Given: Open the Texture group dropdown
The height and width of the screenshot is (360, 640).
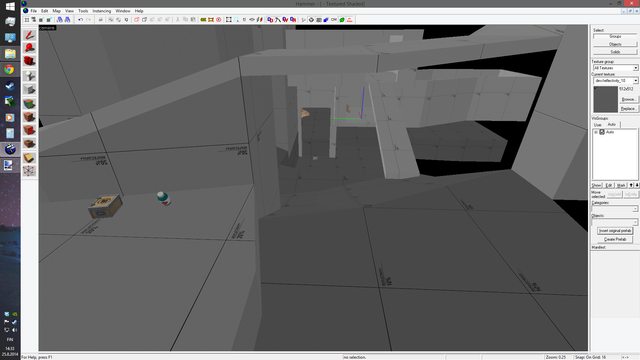Looking at the screenshot, I should point(616,68).
